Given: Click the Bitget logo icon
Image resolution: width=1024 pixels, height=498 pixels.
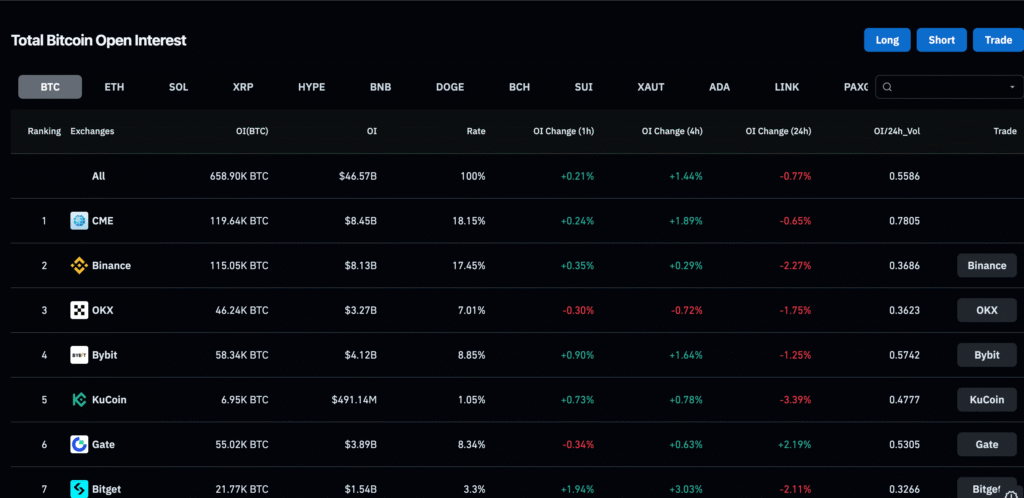Looking at the screenshot, I should click(79, 489).
